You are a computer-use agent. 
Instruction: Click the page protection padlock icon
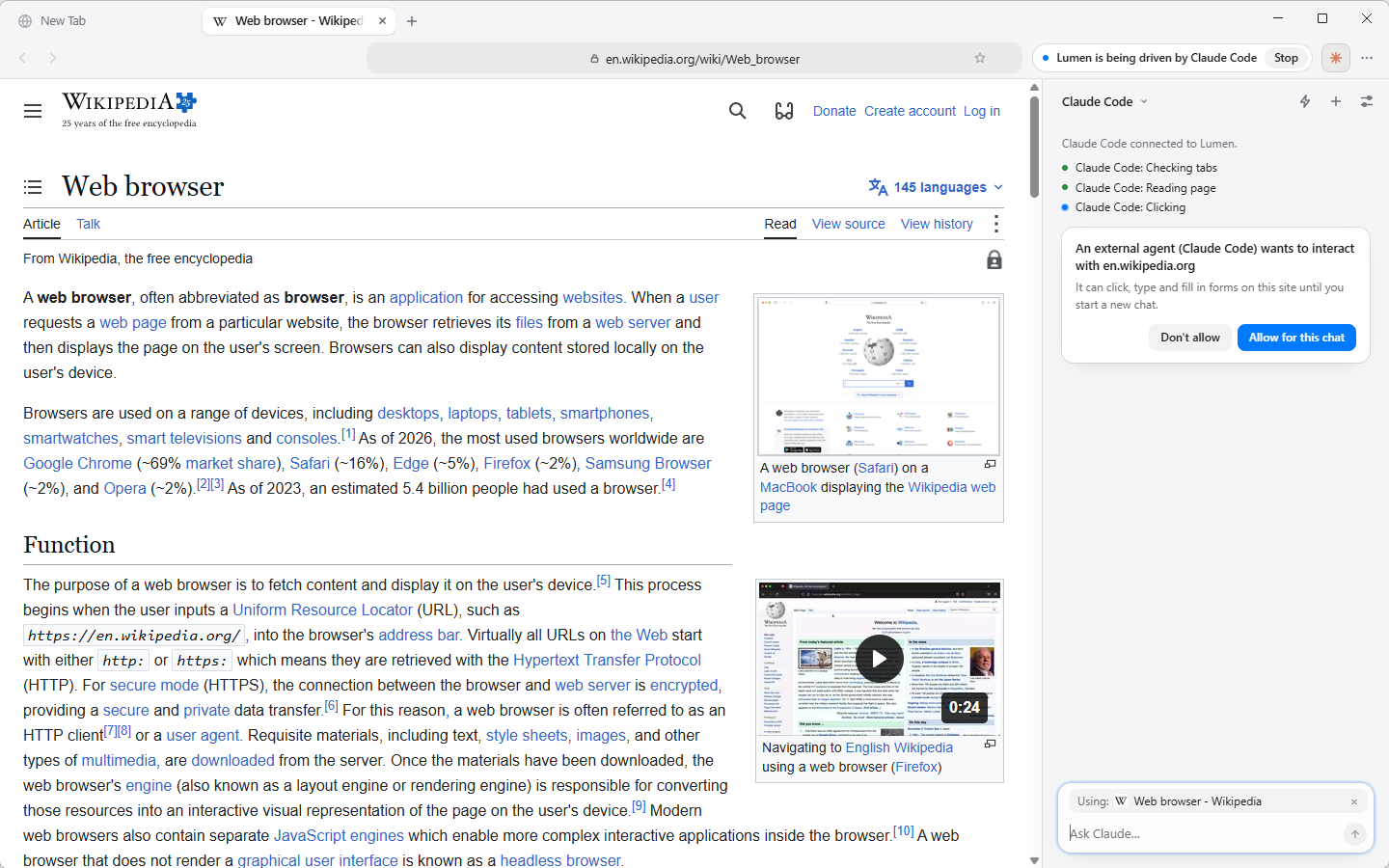click(994, 259)
